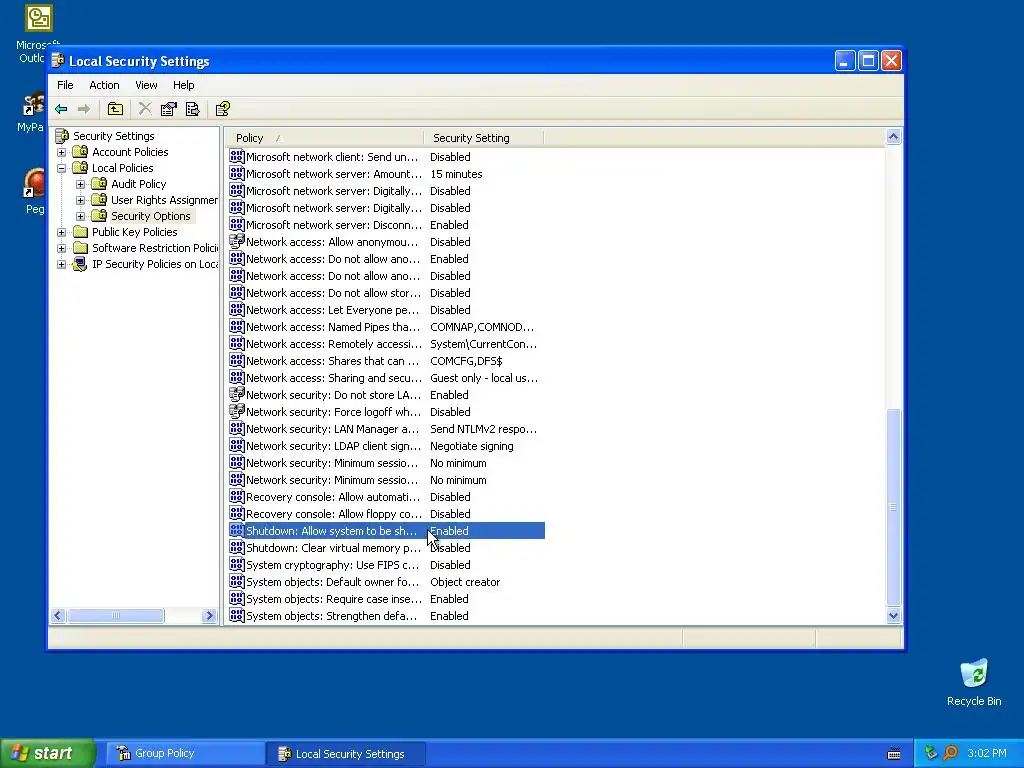
Task: Click icon beside Recovery console: Allow floppy co…
Action: (236, 513)
